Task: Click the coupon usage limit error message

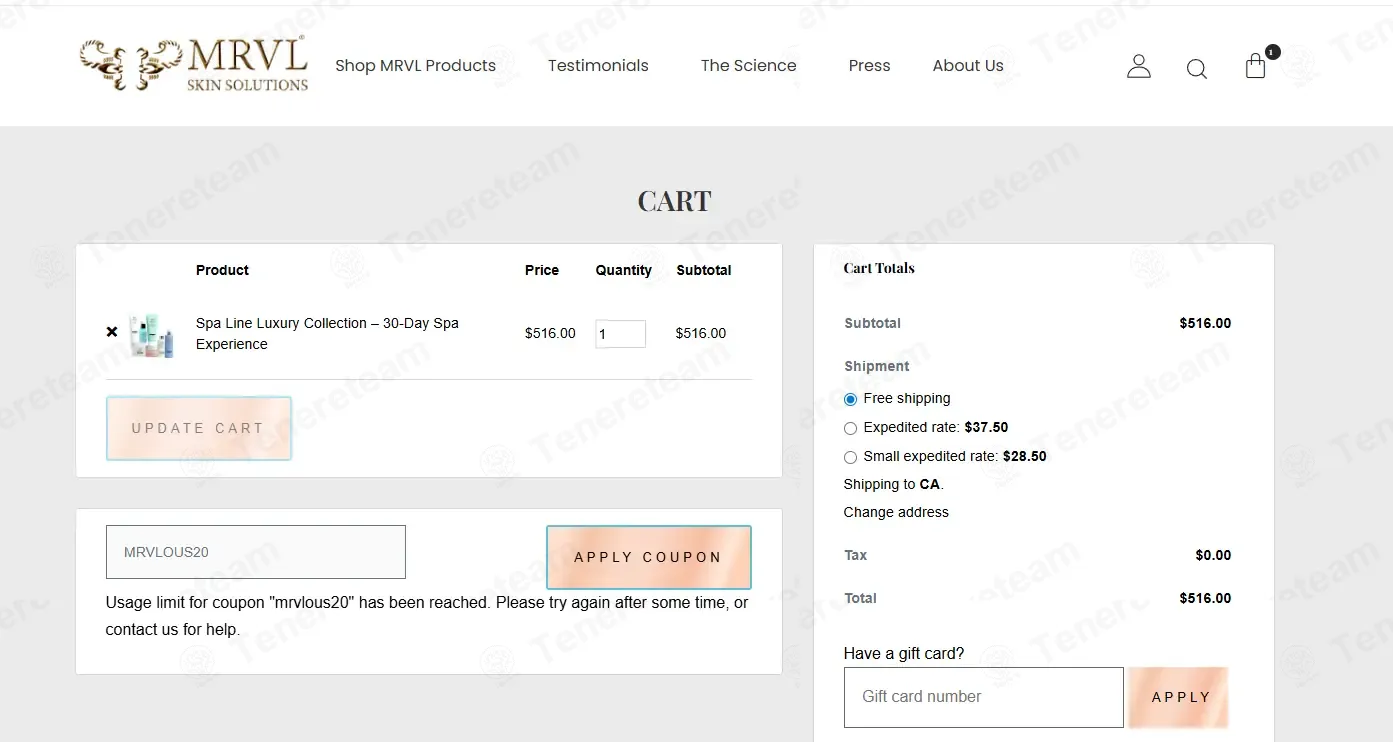Action: pyautogui.click(x=427, y=616)
